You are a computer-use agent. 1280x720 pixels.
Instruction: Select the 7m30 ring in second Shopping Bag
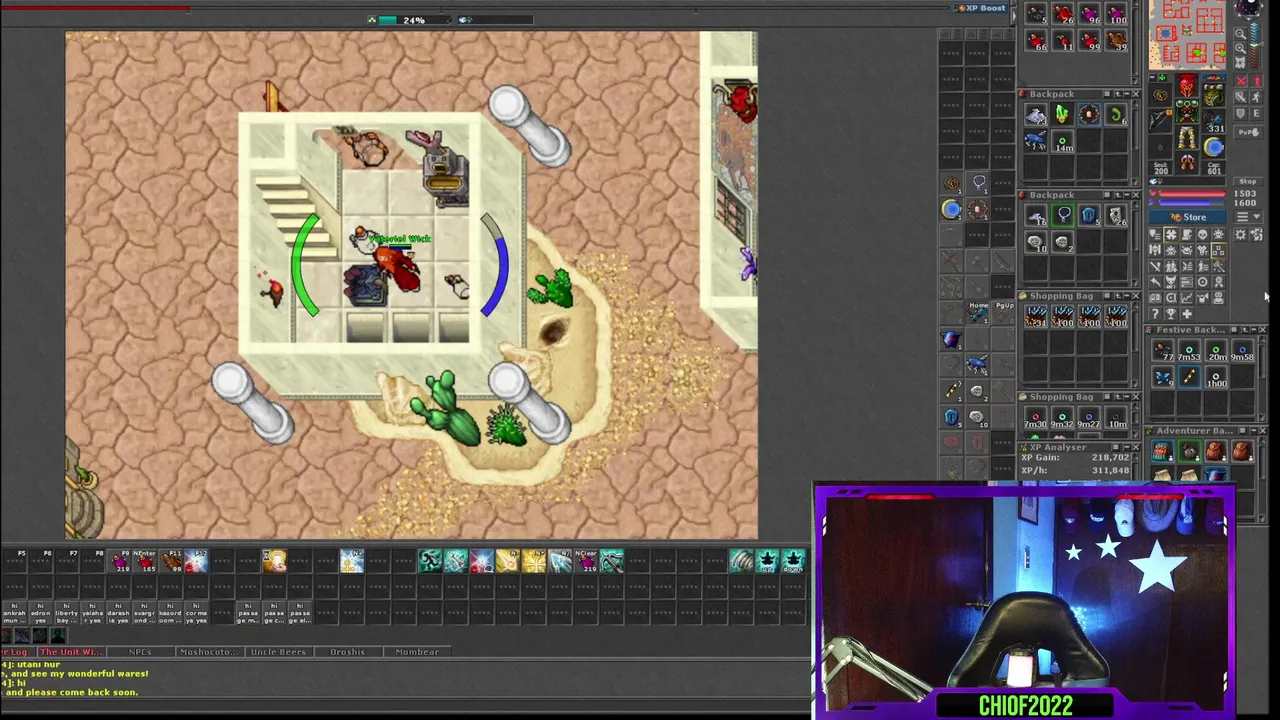(1036, 417)
